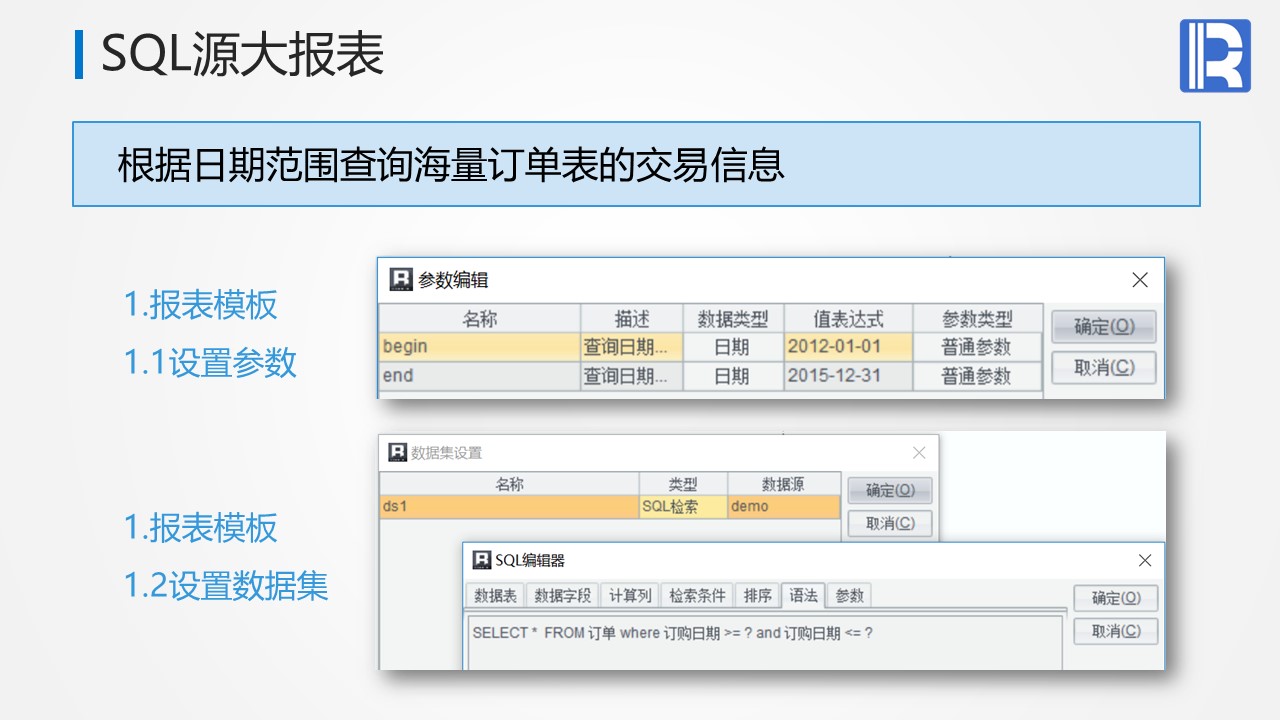Select the begin parameter name cell

click(479, 347)
